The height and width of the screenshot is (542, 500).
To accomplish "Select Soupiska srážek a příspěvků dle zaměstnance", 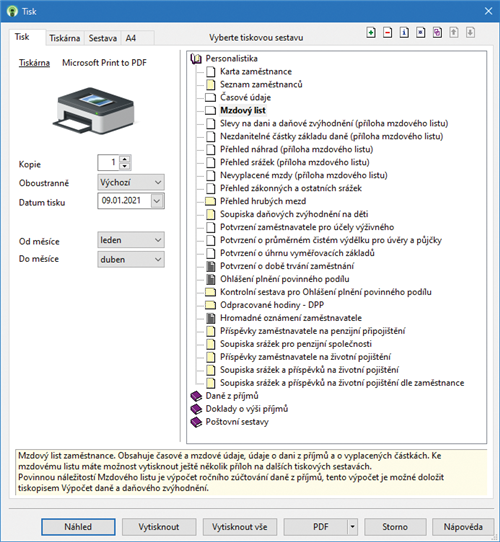I will [x=342, y=383].
